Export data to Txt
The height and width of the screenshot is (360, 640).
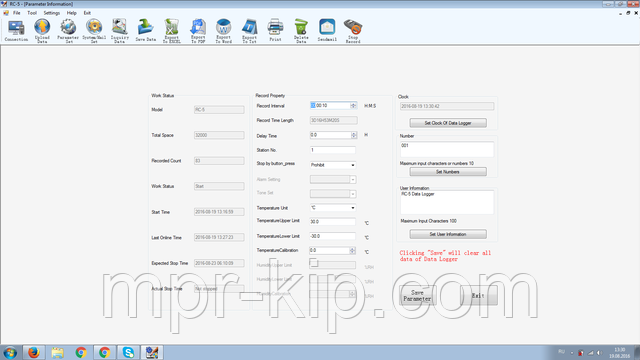click(249, 31)
